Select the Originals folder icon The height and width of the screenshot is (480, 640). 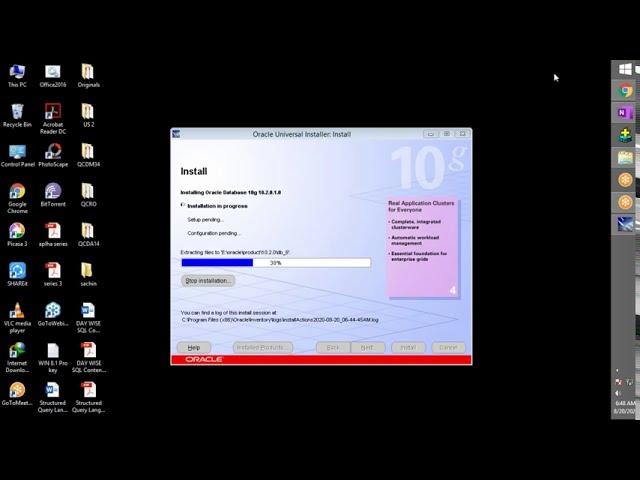point(89,76)
